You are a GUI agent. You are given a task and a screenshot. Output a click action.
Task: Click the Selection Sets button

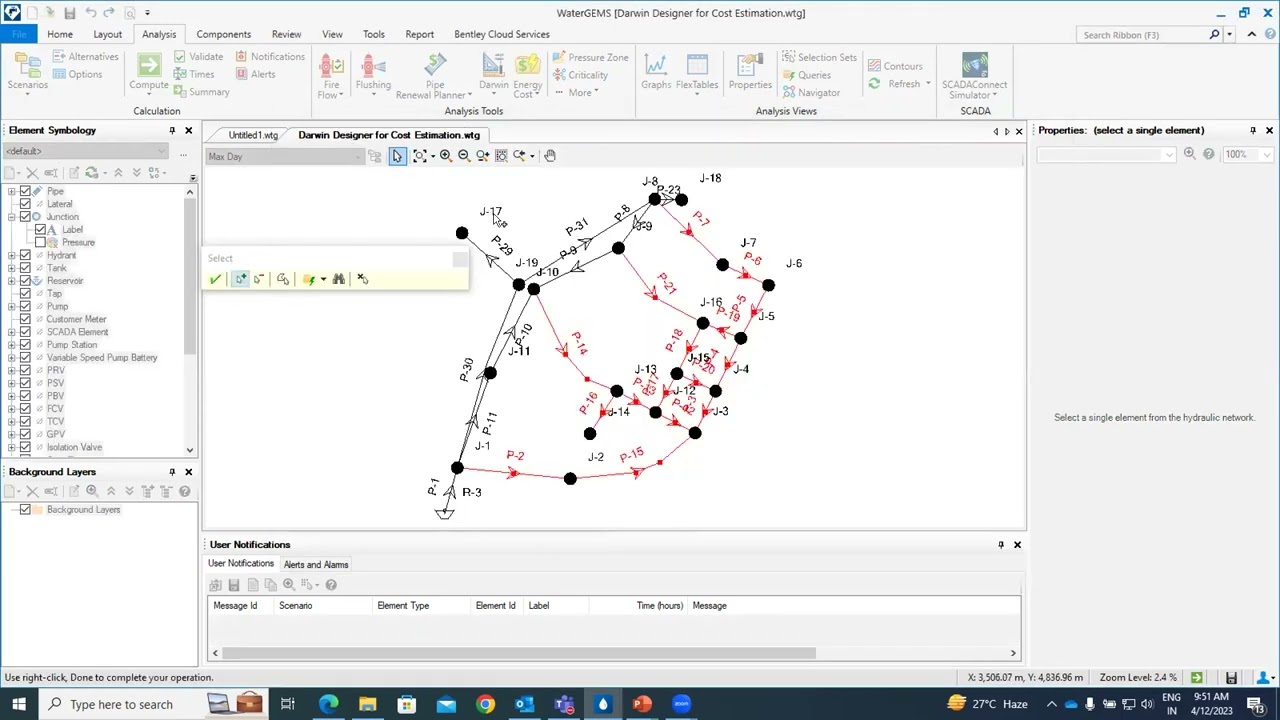coord(819,57)
